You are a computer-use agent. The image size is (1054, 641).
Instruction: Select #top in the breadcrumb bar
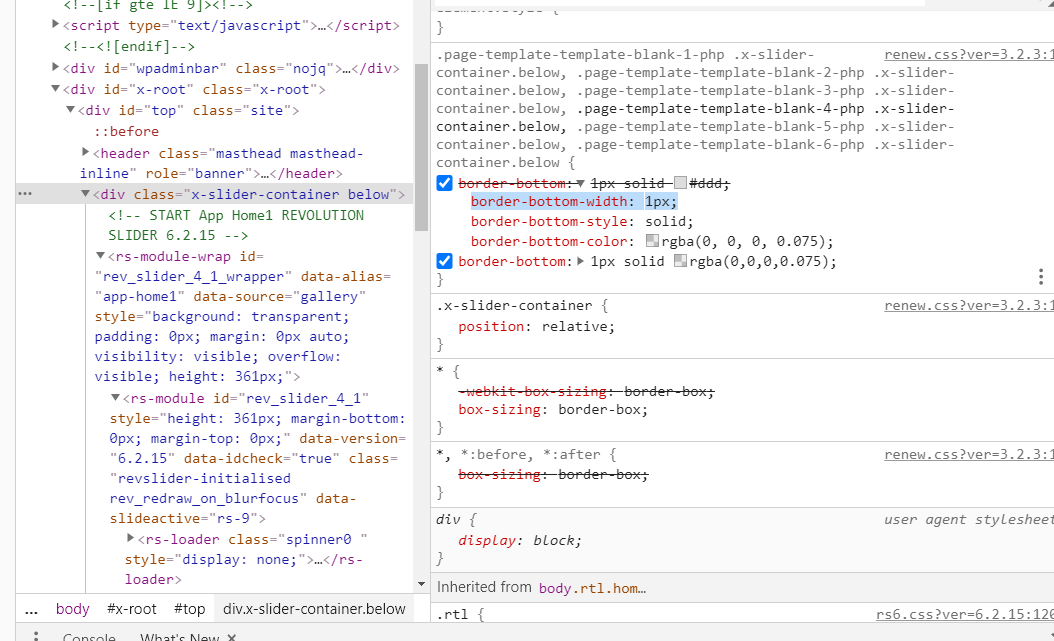(x=190, y=609)
